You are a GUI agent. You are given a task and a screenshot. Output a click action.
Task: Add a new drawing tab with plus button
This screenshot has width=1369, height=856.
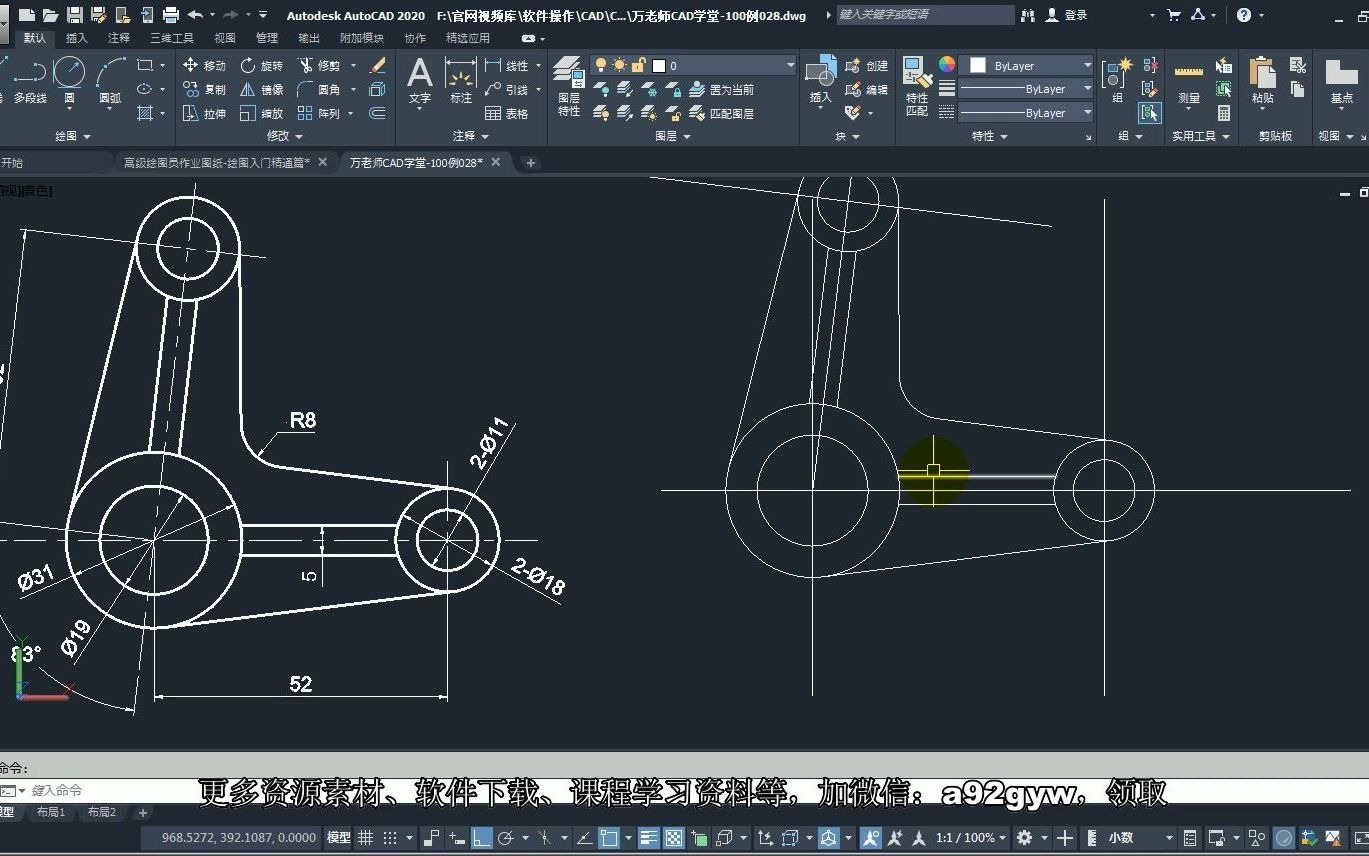tap(531, 163)
